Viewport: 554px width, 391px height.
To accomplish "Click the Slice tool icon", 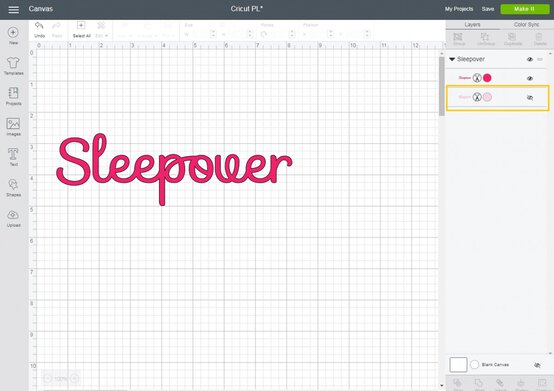I will pyautogui.click(x=458, y=384).
